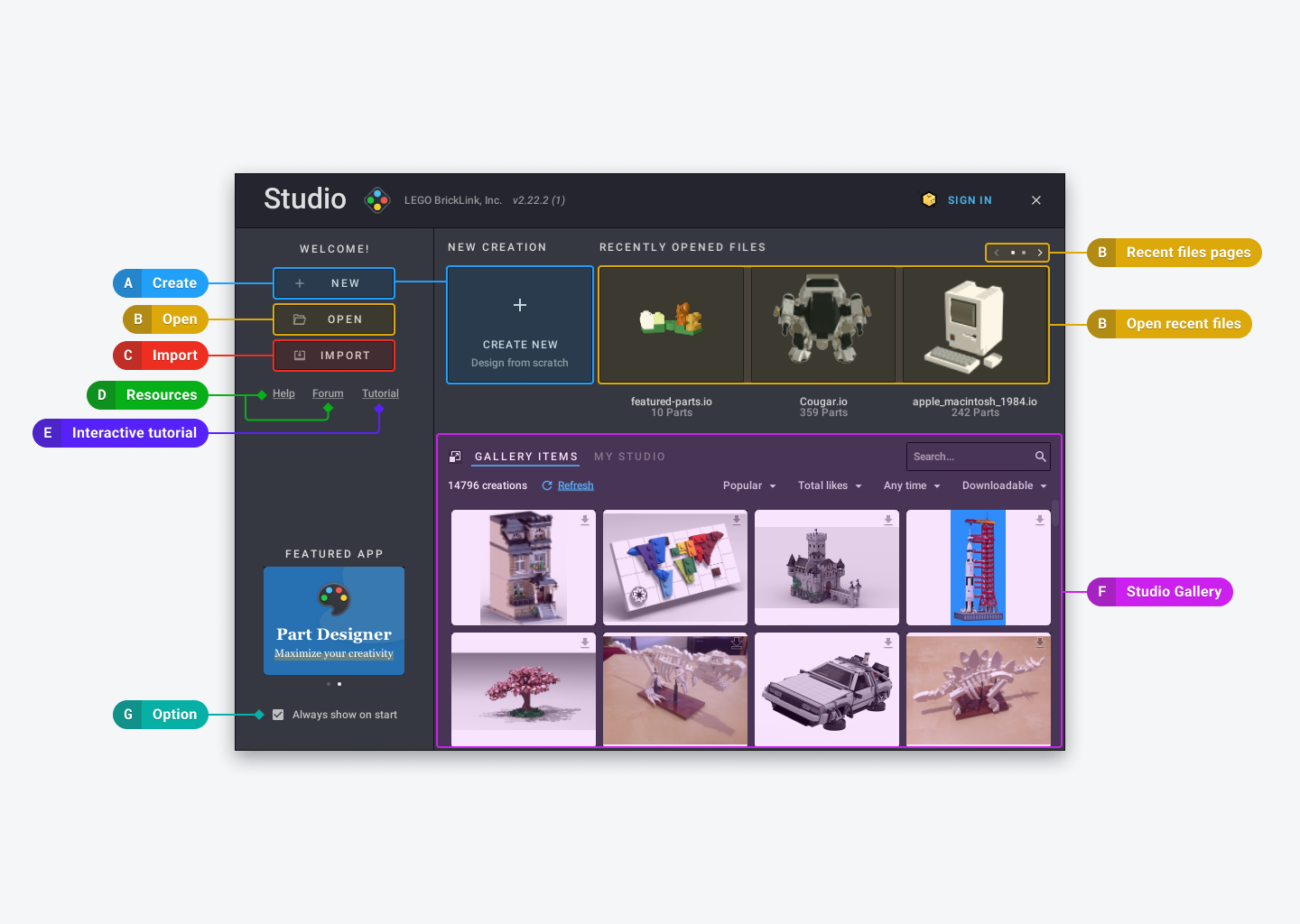The width and height of the screenshot is (1300, 924).
Task: Expand the Popular sort dropdown
Action: [x=748, y=485]
